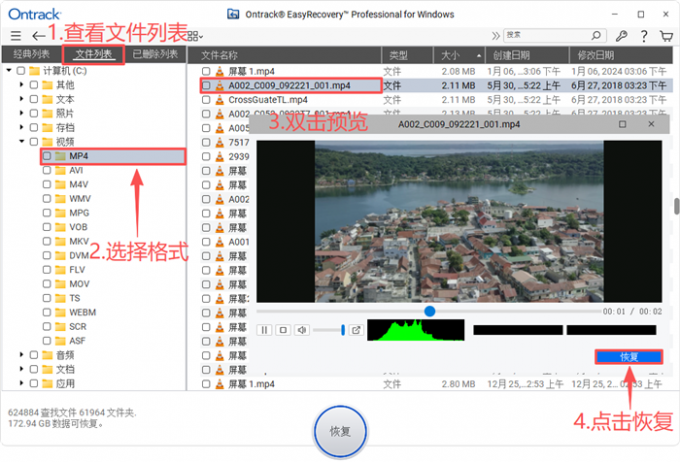Open the hamburger menu
The width and height of the screenshot is (680, 462).
[x=16, y=36]
